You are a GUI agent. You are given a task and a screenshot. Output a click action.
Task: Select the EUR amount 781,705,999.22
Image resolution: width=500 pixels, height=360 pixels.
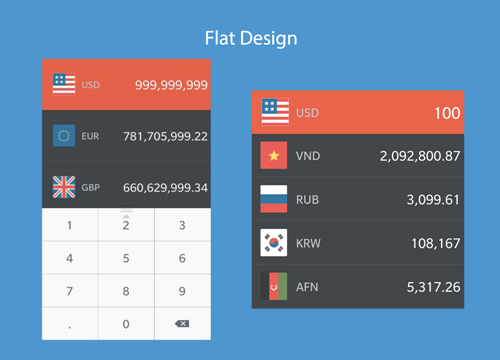click(x=165, y=136)
